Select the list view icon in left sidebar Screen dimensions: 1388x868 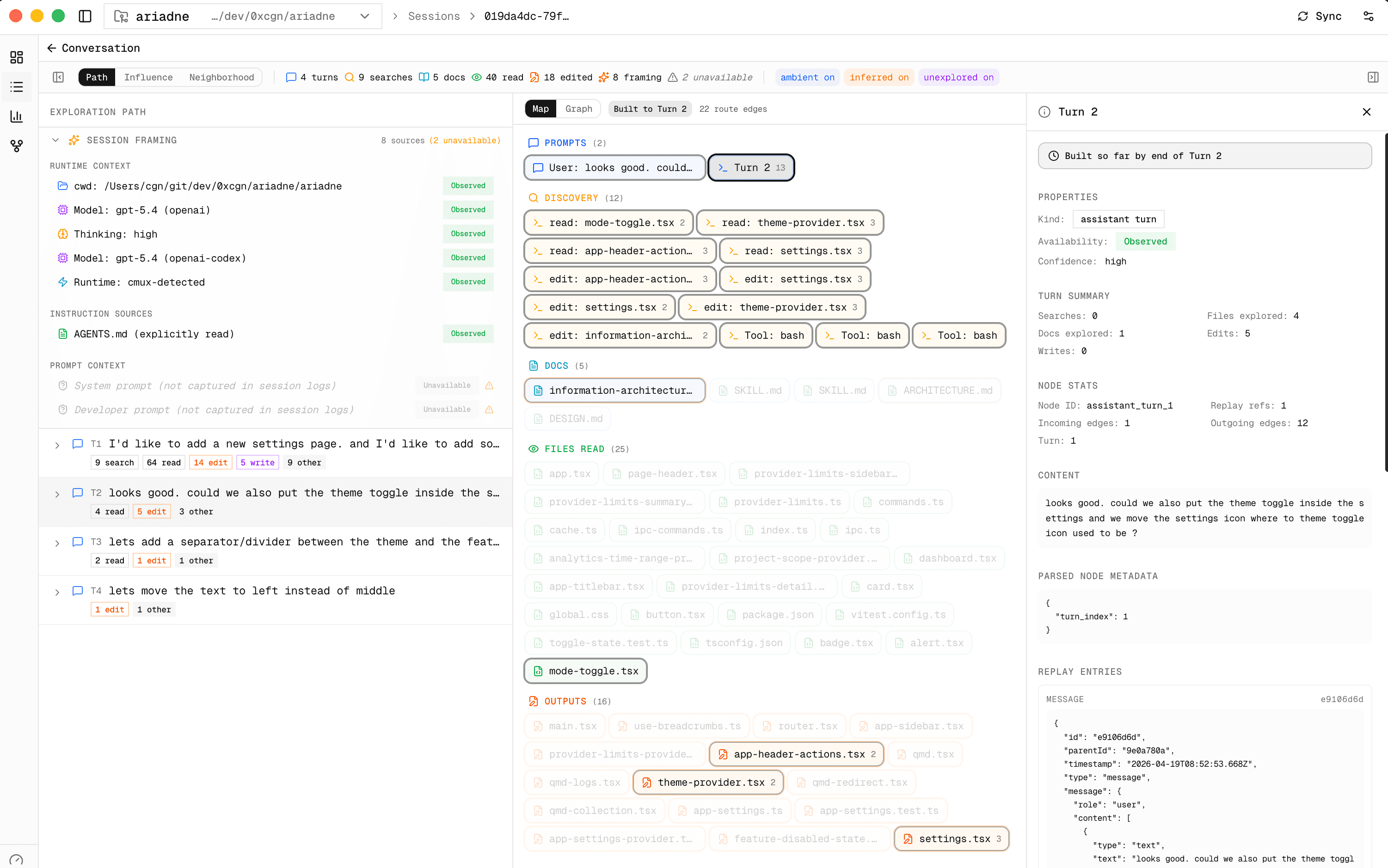click(x=16, y=87)
